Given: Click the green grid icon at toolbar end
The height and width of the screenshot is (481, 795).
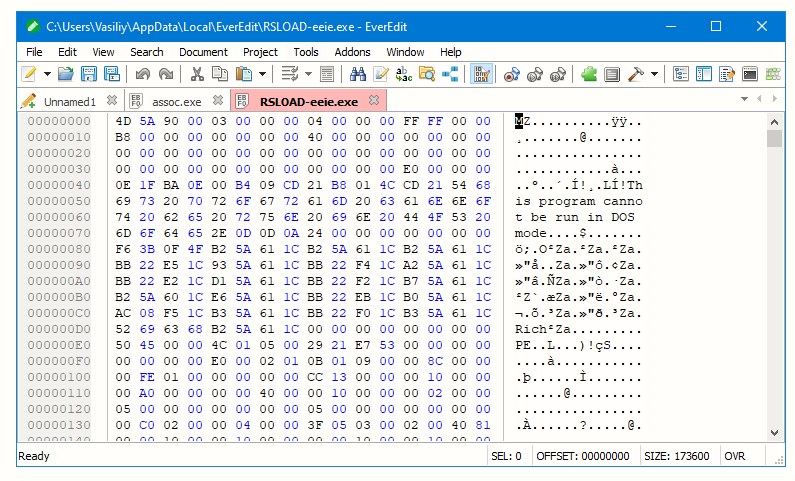Looking at the screenshot, I should pos(773,75).
